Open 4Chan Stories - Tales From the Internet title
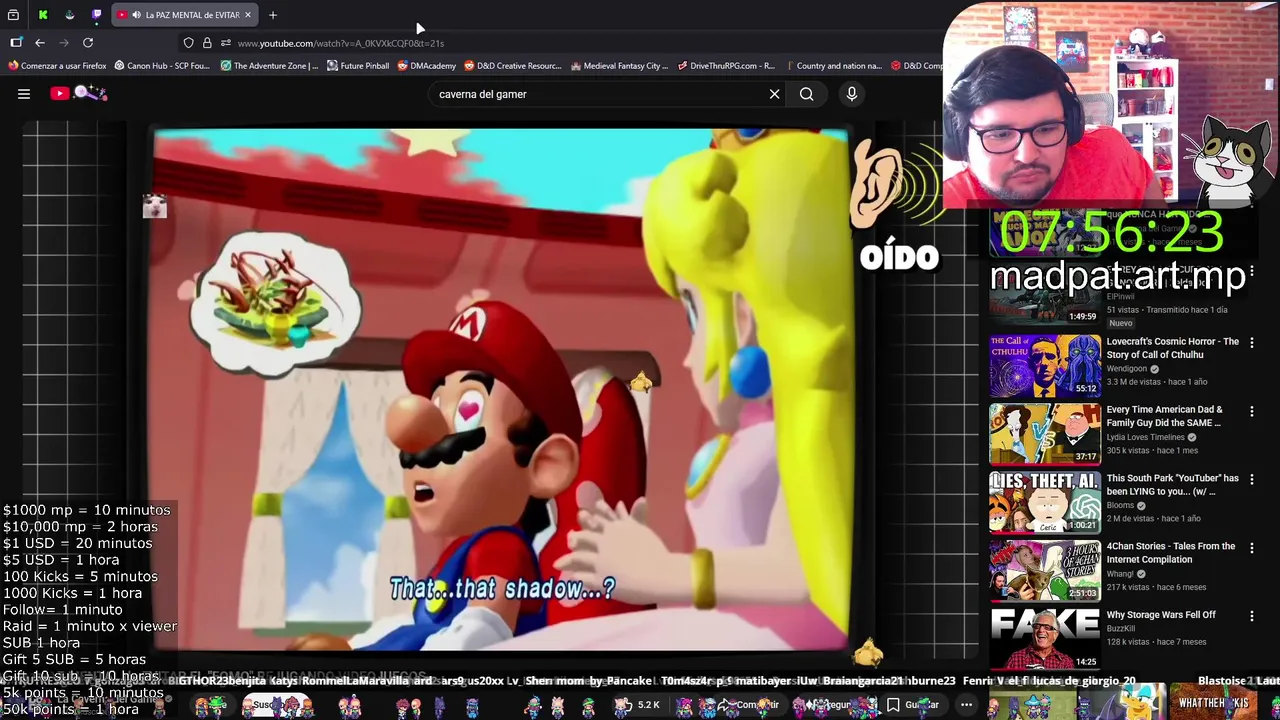Viewport: 1280px width, 720px height. pyautogui.click(x=1170, y=553)
